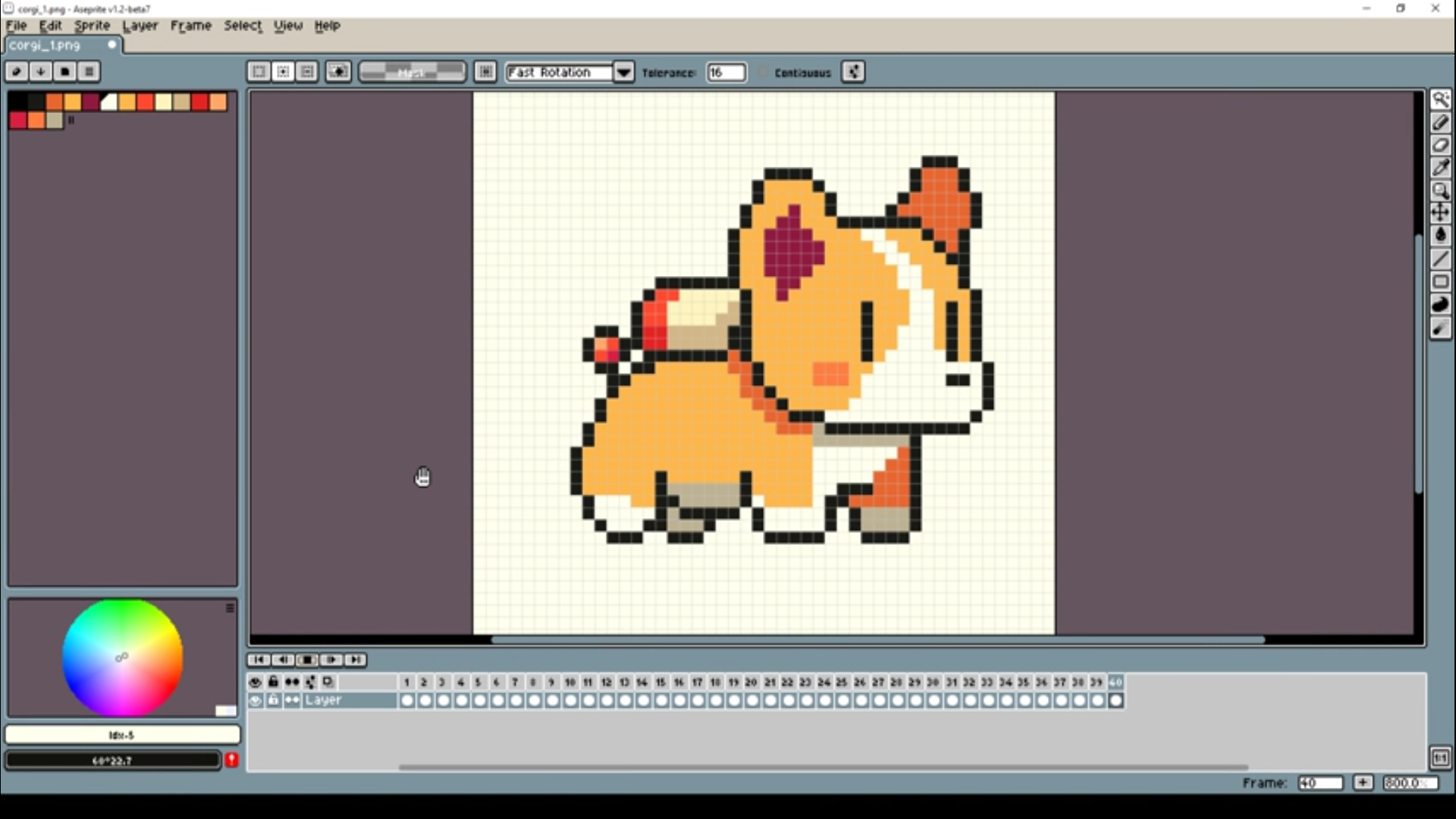Open the Select menu
The height and width of the screenshot is (819, 1456).
[x=243, y=26]
